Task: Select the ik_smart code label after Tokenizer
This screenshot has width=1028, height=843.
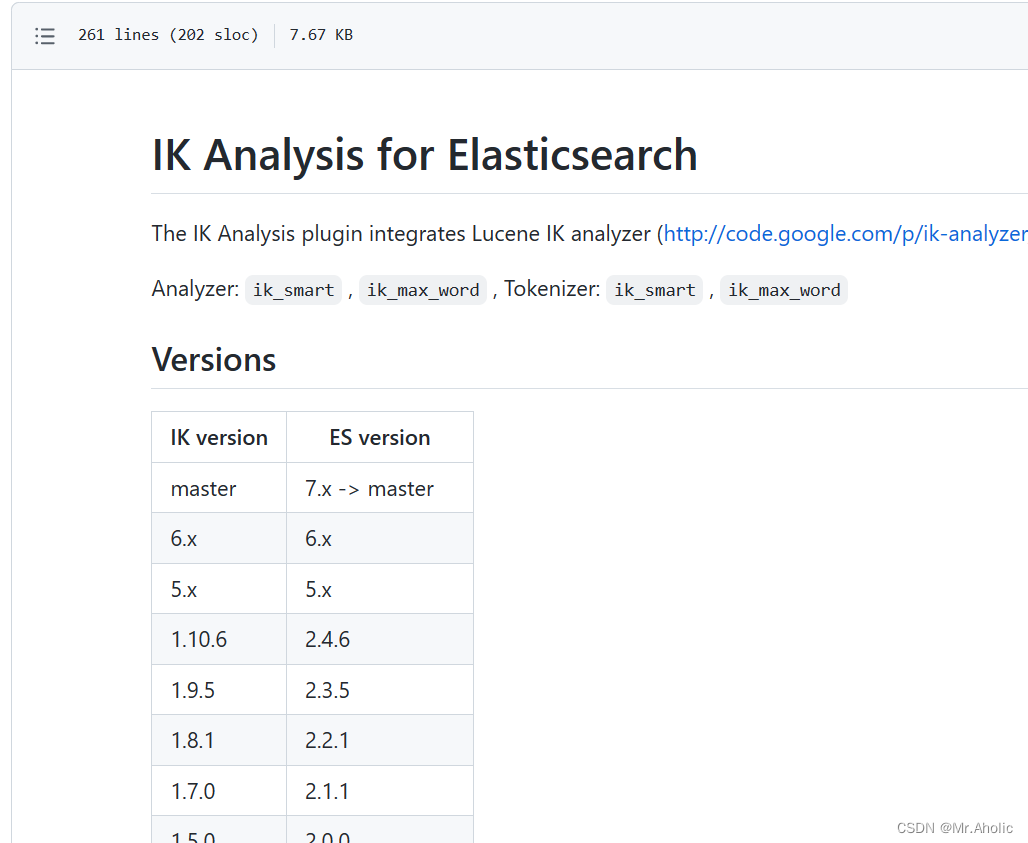Action: 654,290
